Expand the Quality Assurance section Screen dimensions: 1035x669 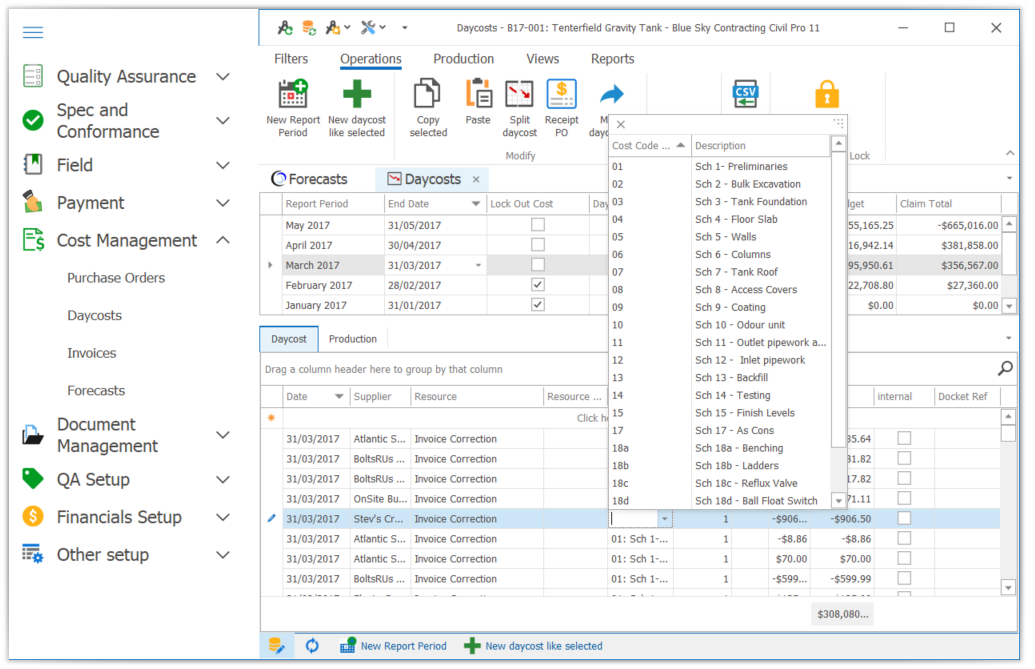click(224, 77)
